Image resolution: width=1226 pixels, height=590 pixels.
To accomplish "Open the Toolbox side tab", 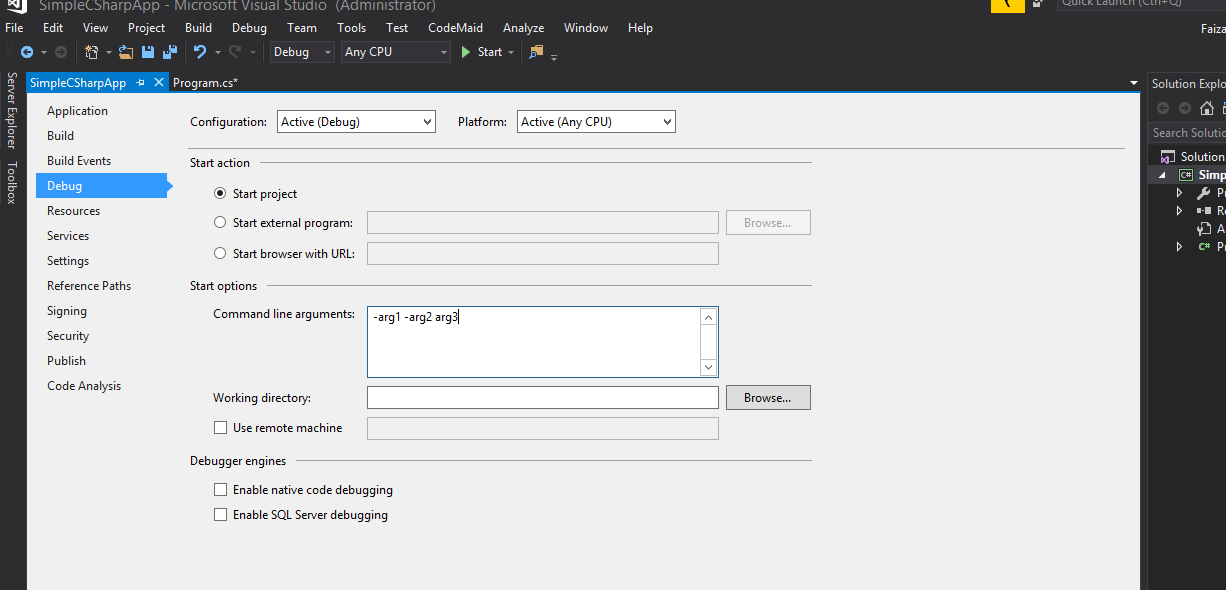I will point(12,183).
